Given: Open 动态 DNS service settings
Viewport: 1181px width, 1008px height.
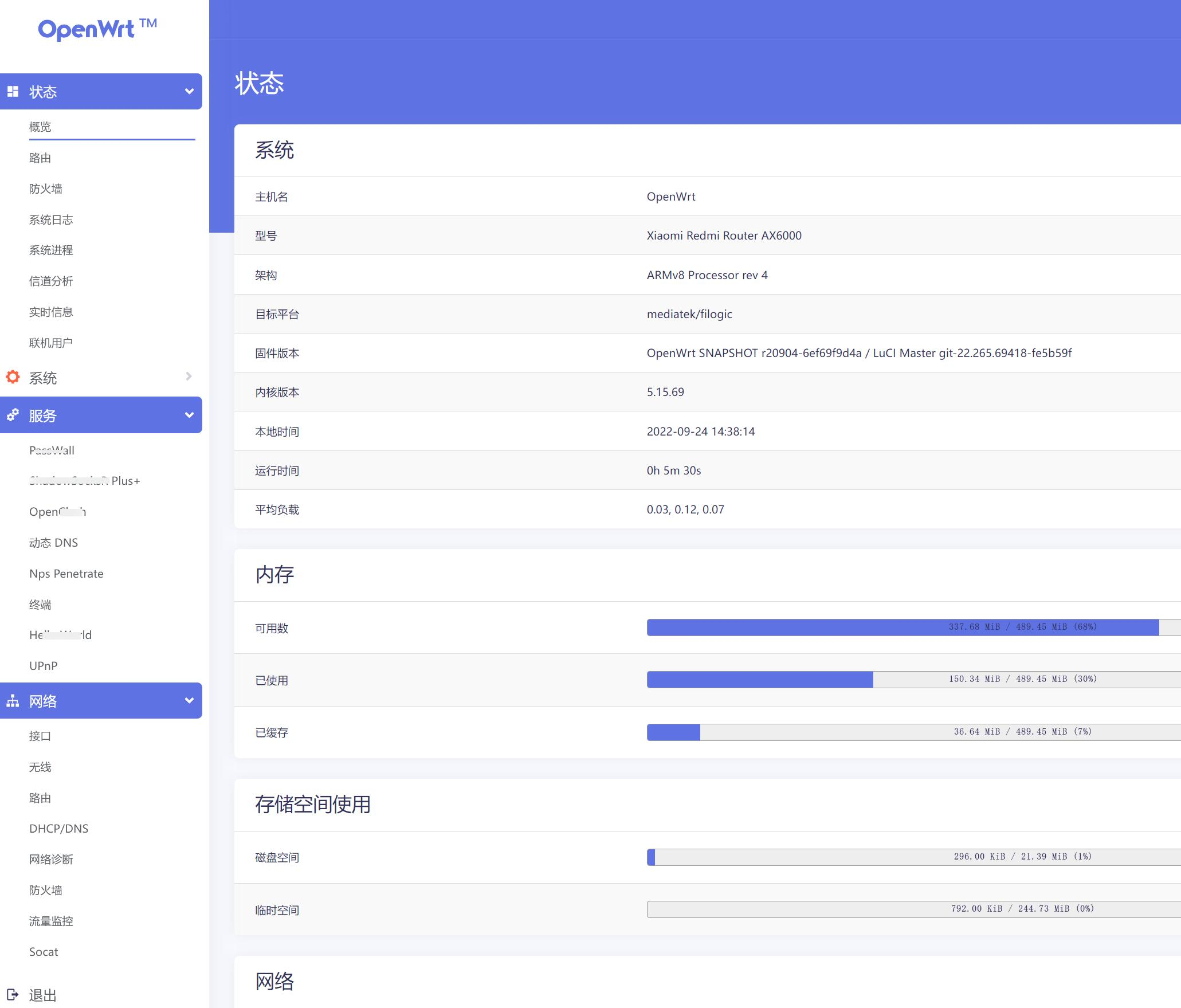Looking at the screenshot, I should 53,543.
